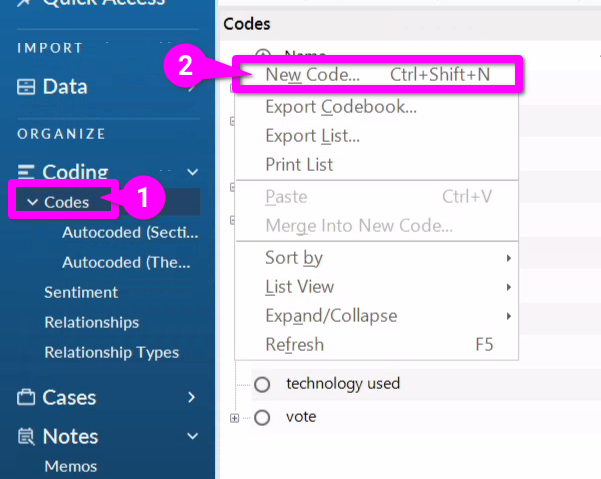Click the circle icon beside technology used
The height and width of the screenshot is (479, 601).
pos(263,384)
